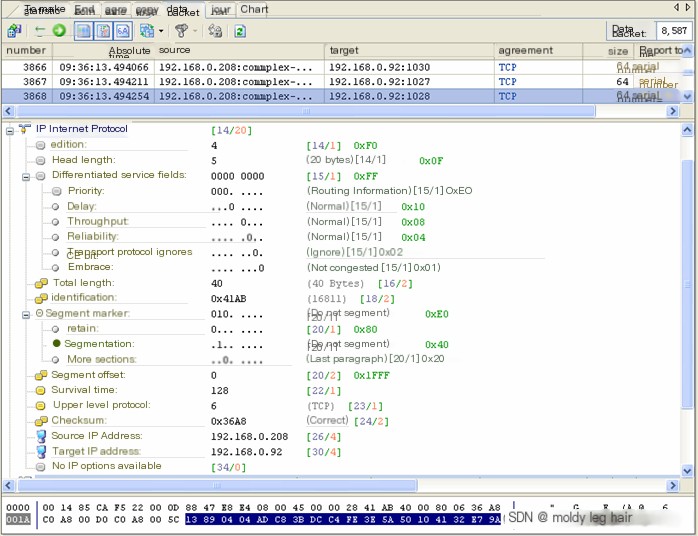The width and height of the screenshot is (698, 536).
Task: Click the Checksum field icon
Action: click(x=41, y=421)
